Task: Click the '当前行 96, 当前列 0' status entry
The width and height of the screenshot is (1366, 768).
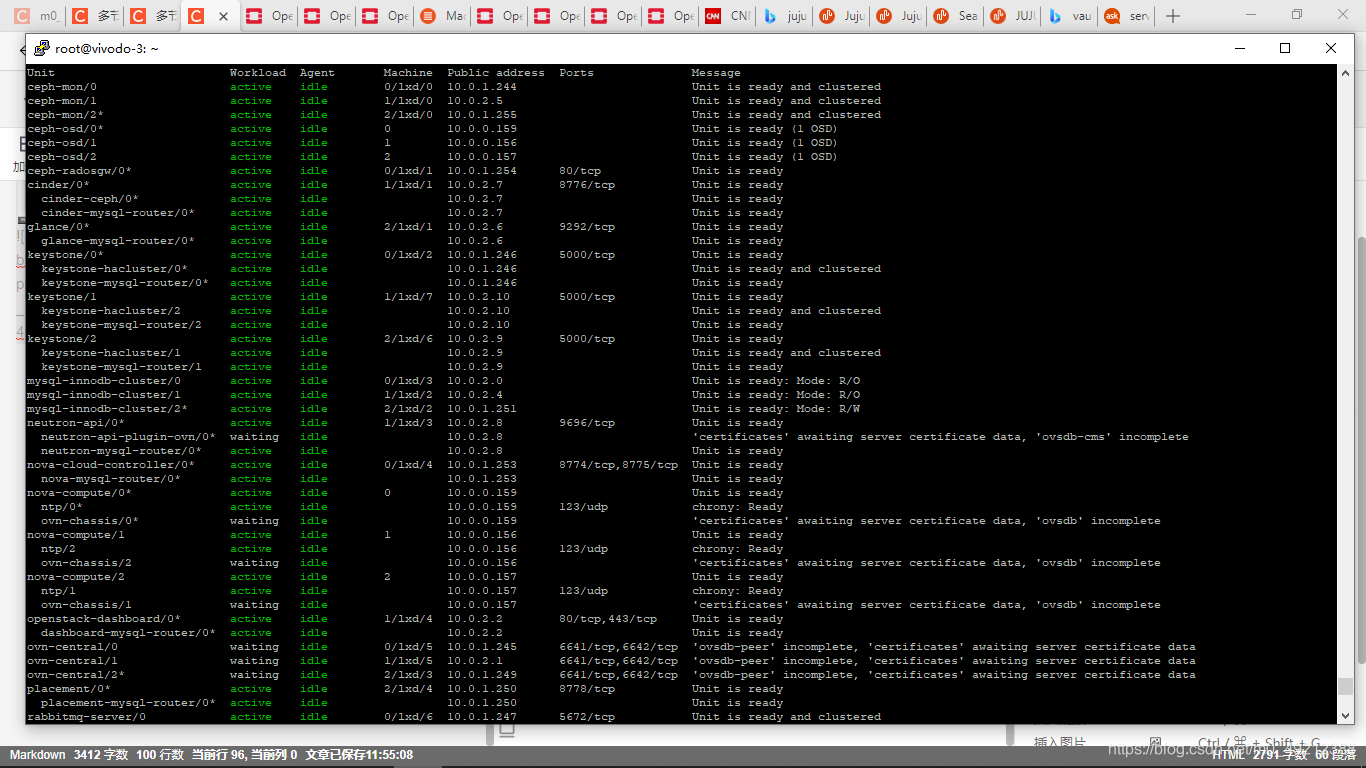Action: (244, 755)
